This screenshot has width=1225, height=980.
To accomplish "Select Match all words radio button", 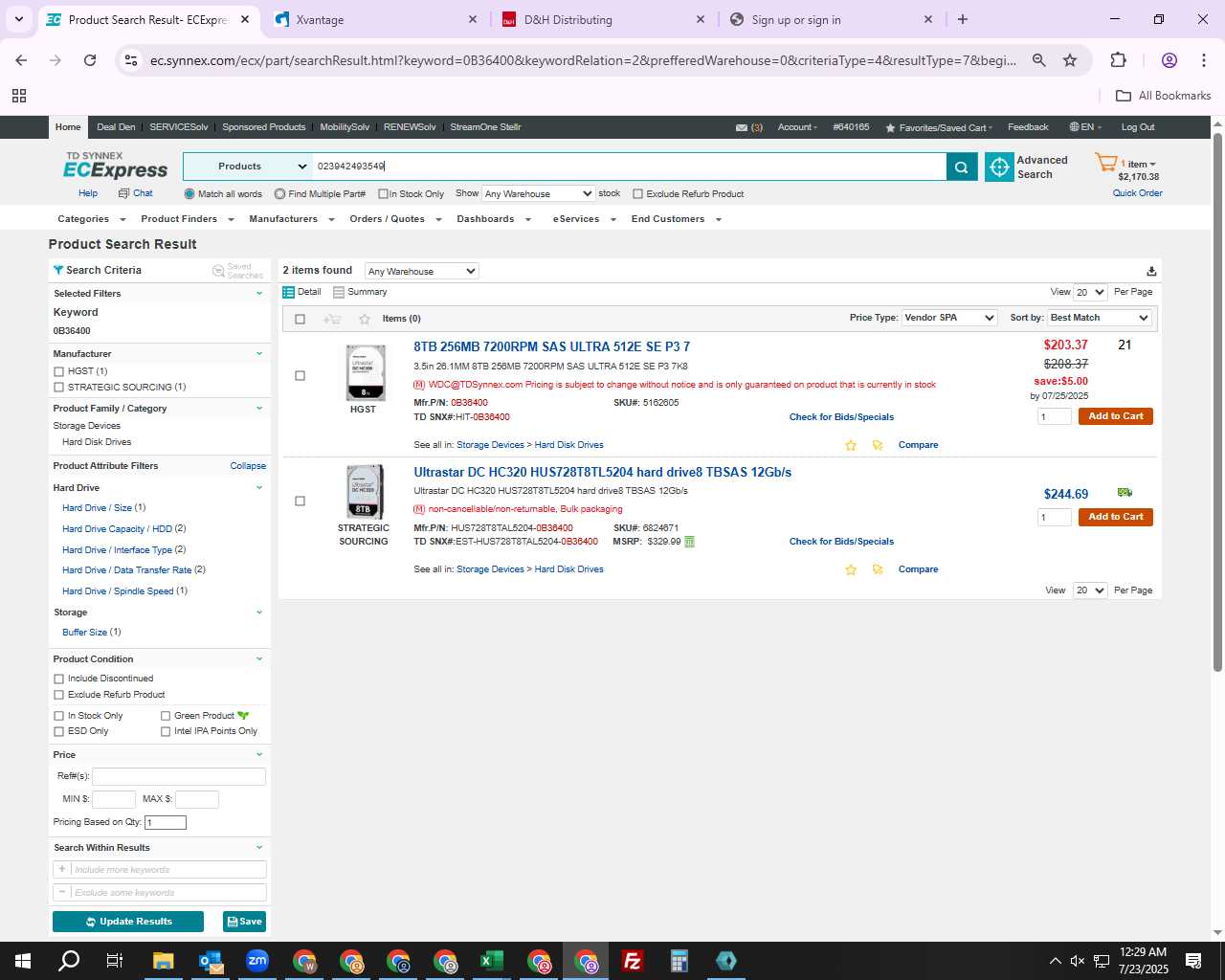I will (x=189, y=194).
